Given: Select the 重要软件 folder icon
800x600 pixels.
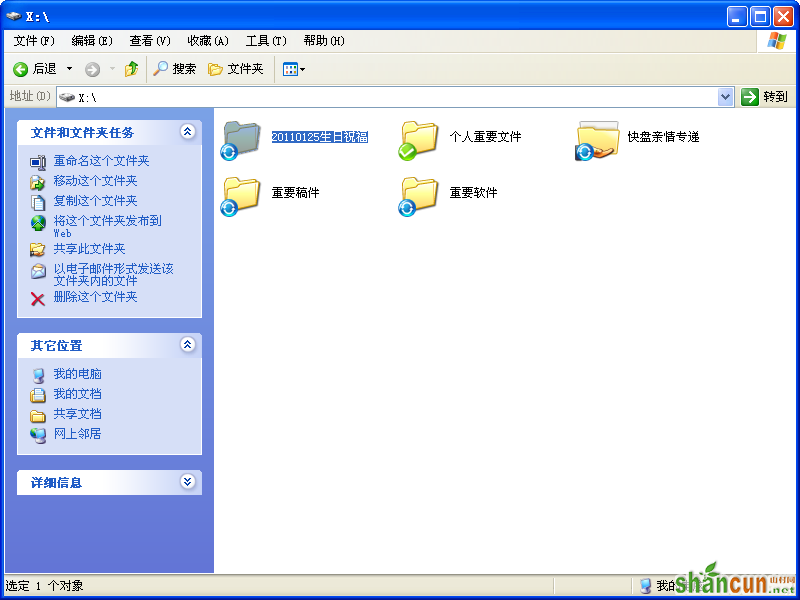Looking at the screenshot, I should click(x=418, y=196).
